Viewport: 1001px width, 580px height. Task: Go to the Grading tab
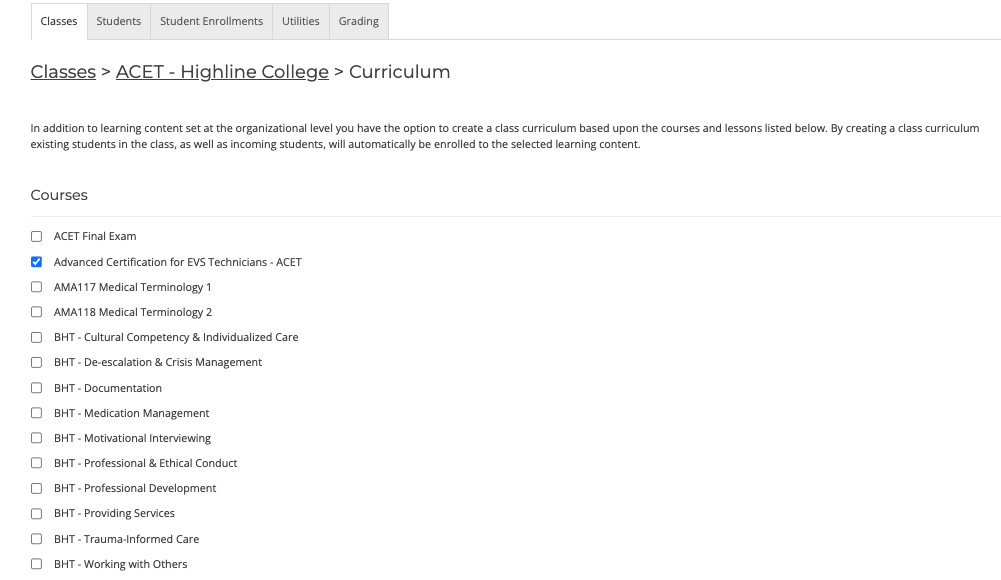click(359, 21)
